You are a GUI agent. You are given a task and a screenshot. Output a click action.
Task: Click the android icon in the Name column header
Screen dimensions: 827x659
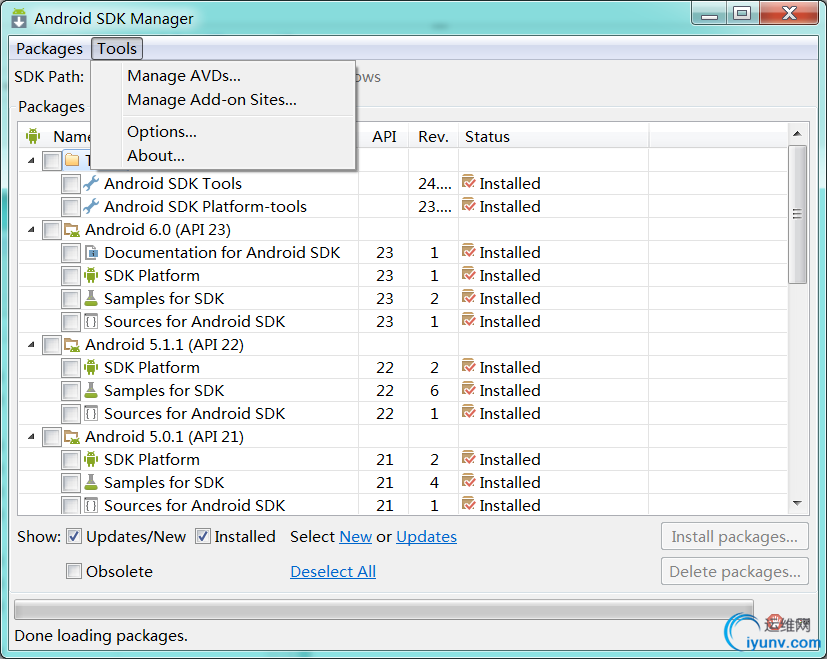coord(33,136)
